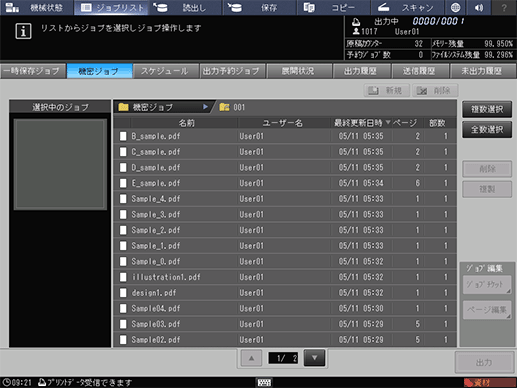Click the 001 folder icon in breadcrumb
Viewport: 517px width, 388px height.
pos(224,107)
